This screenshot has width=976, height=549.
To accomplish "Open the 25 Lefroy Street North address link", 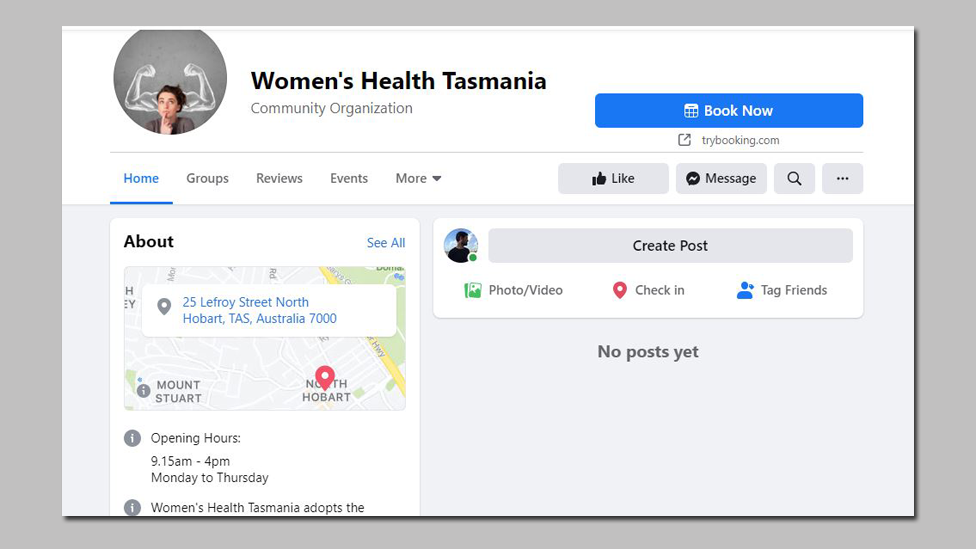I will 260,310.
